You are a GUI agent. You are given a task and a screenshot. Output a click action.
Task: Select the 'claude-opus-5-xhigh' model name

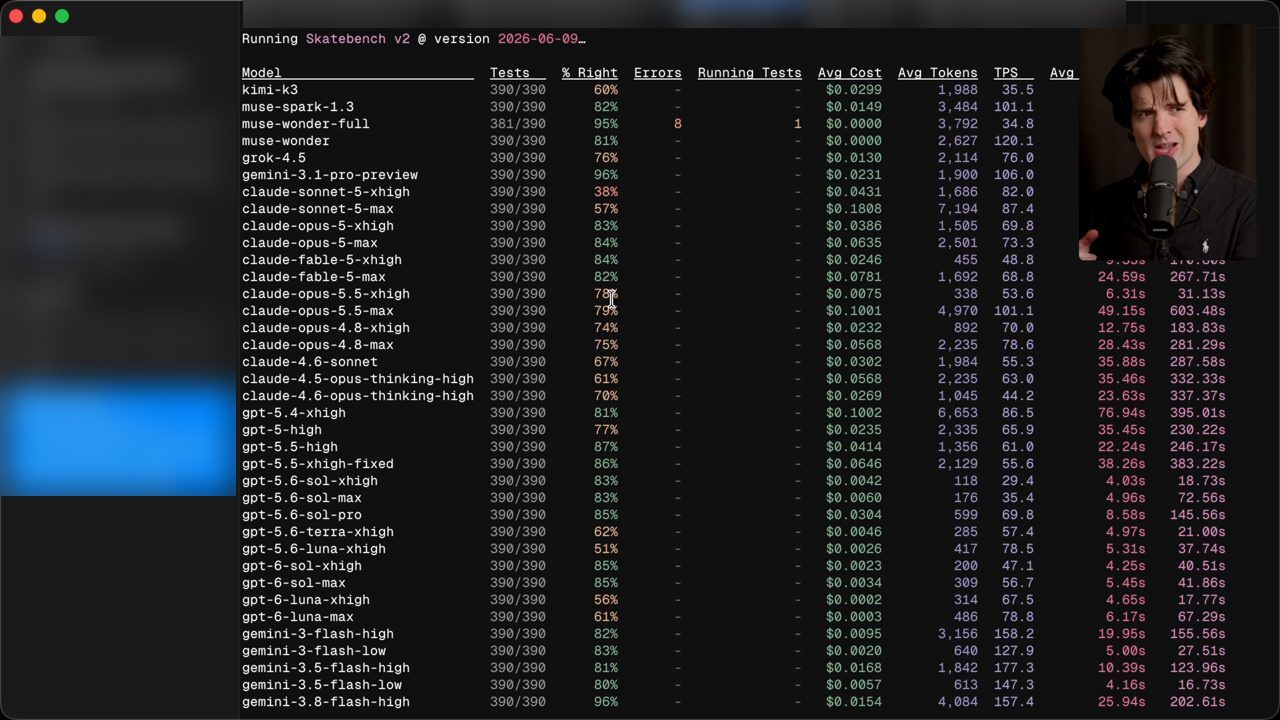coord(318,226)
